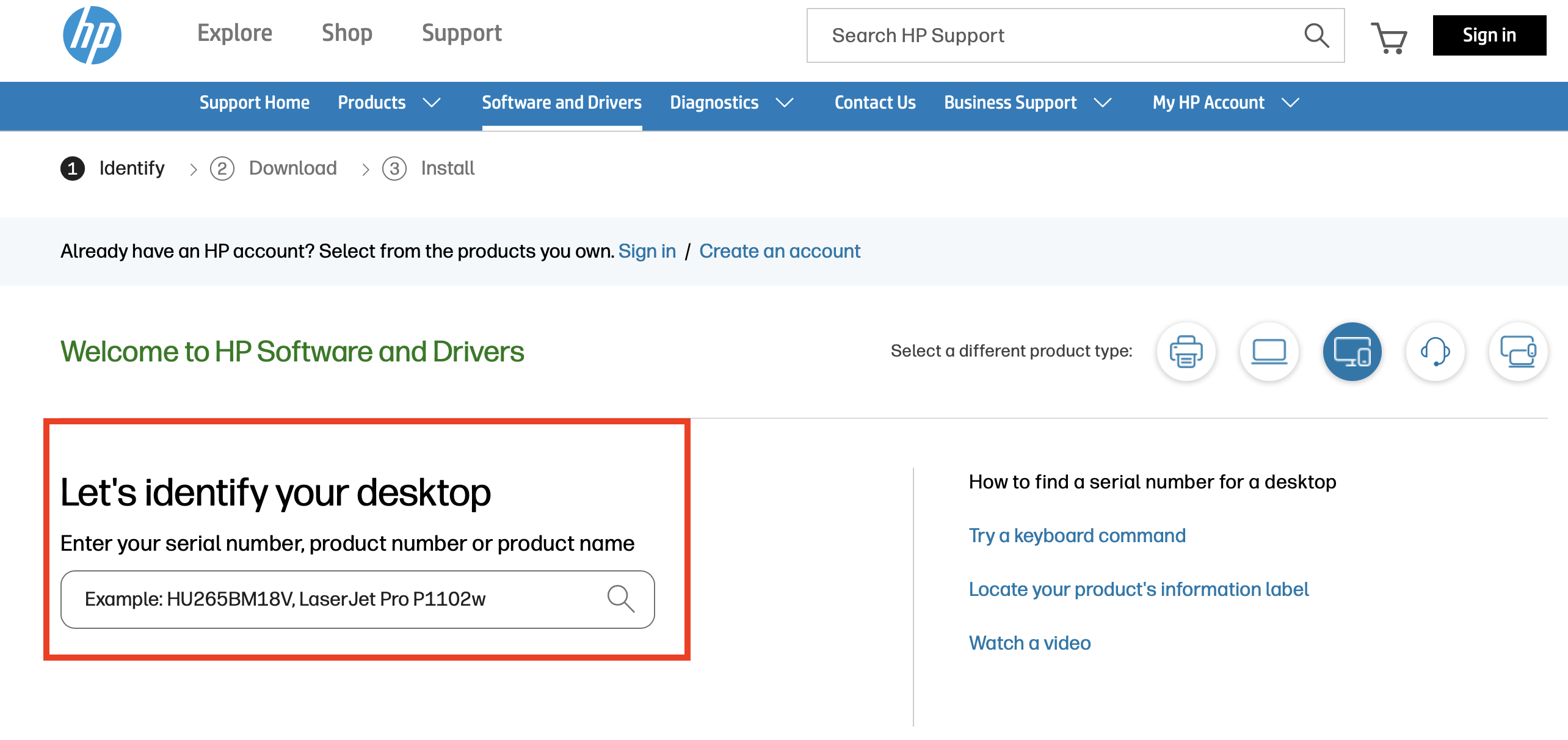
Task: Open the Create an account link
Action: click(x=780, y=251)
